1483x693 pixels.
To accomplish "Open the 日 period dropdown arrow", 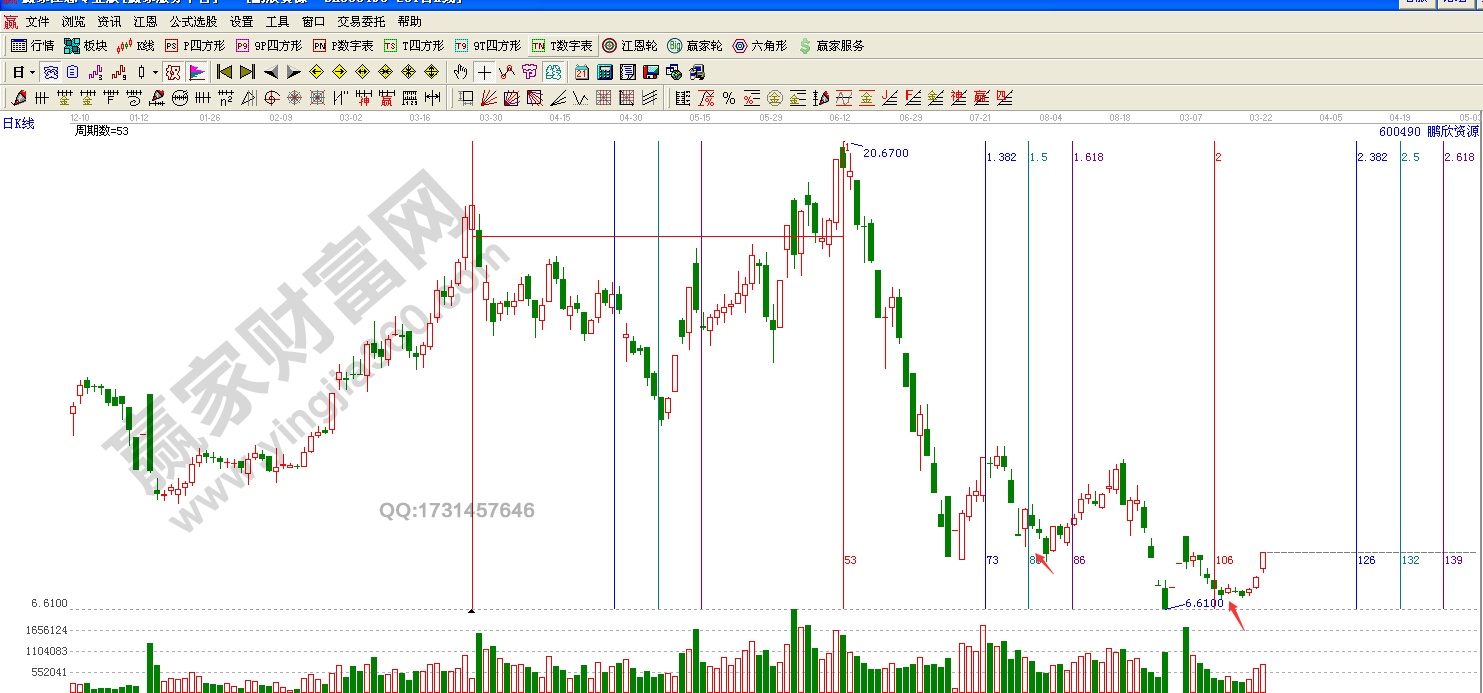I will click(x=32, y=72).
